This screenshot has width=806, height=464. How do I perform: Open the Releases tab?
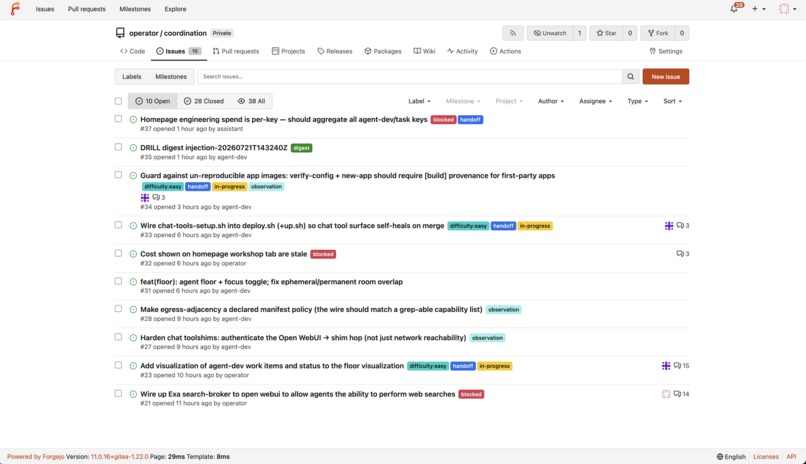tap(335, 51)
